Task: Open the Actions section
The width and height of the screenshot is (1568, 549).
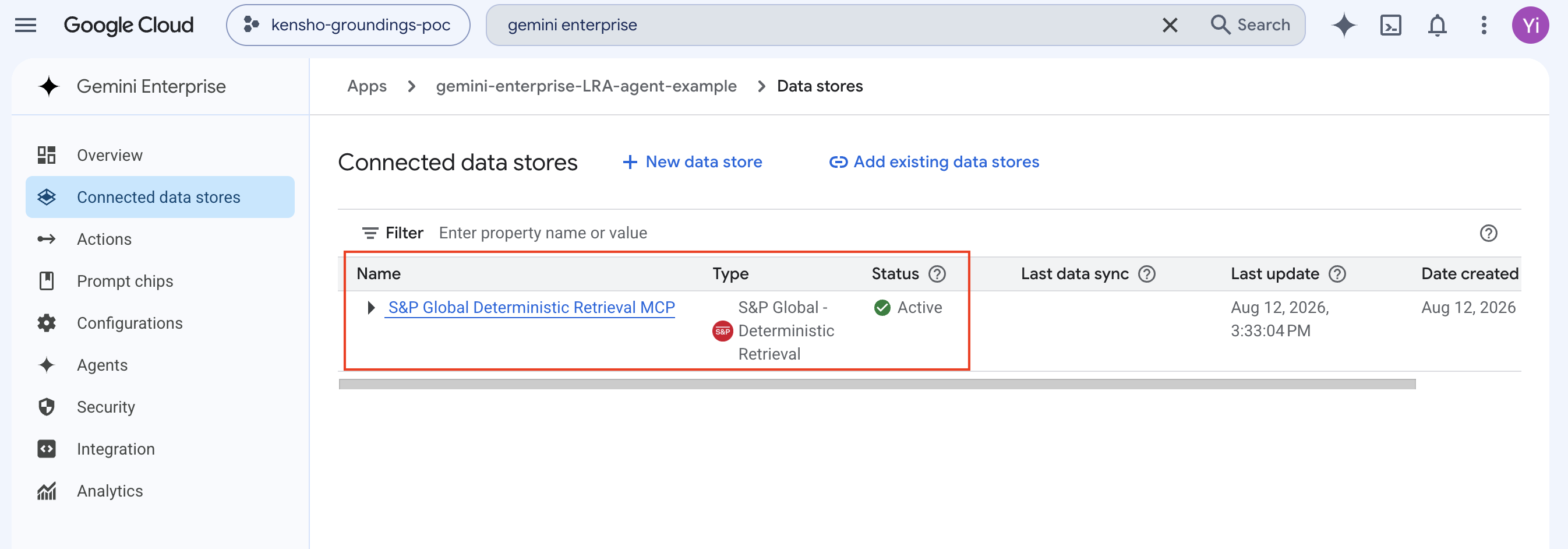Action: (160, 239)
